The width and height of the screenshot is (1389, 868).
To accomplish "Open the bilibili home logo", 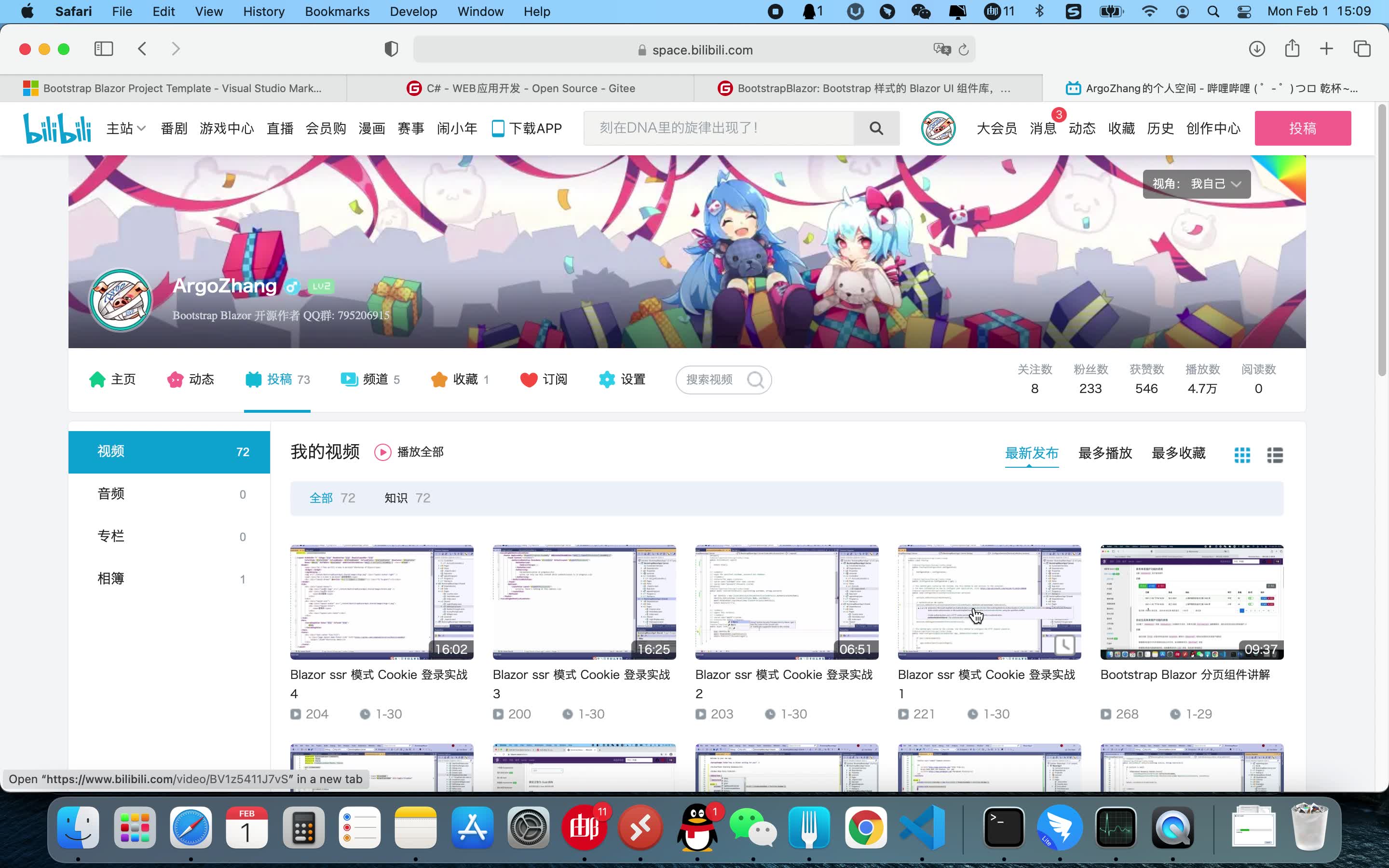I will 57,128.
